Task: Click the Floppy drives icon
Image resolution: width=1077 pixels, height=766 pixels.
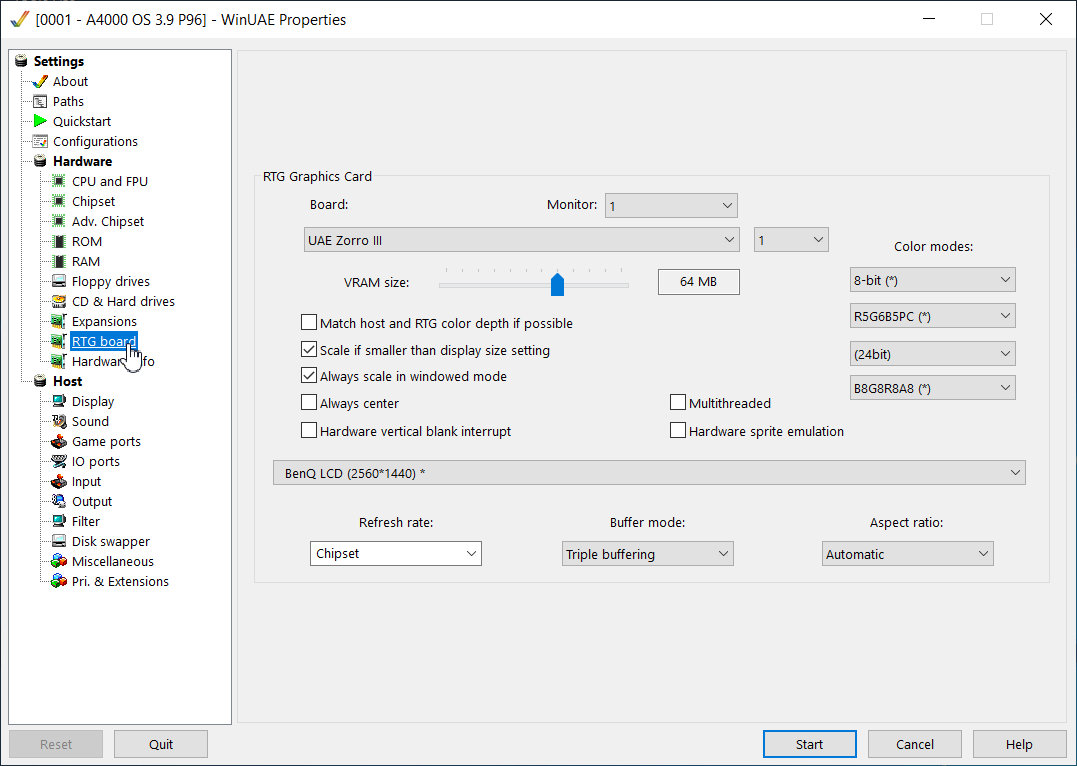Action: 59,281
